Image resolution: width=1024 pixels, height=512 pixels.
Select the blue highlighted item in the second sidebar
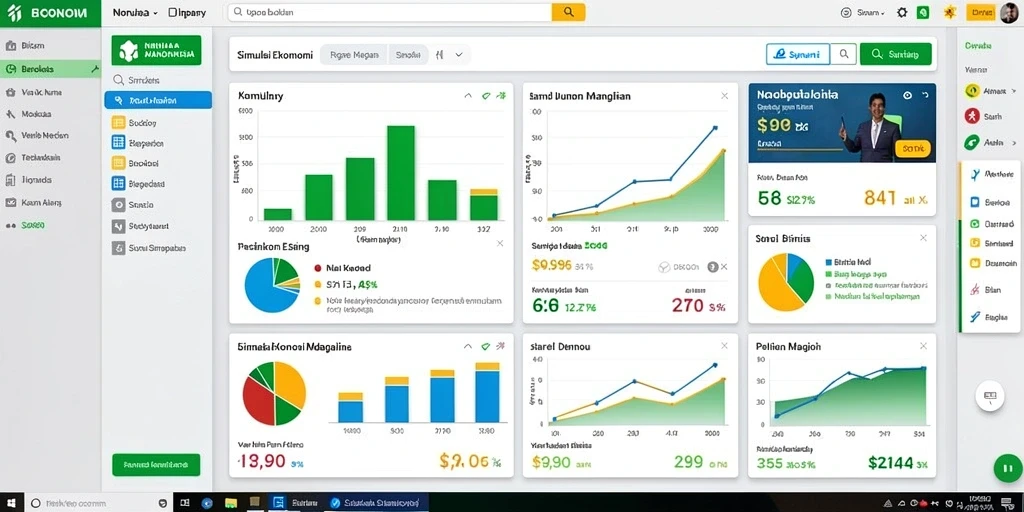(x=158, y=101)
